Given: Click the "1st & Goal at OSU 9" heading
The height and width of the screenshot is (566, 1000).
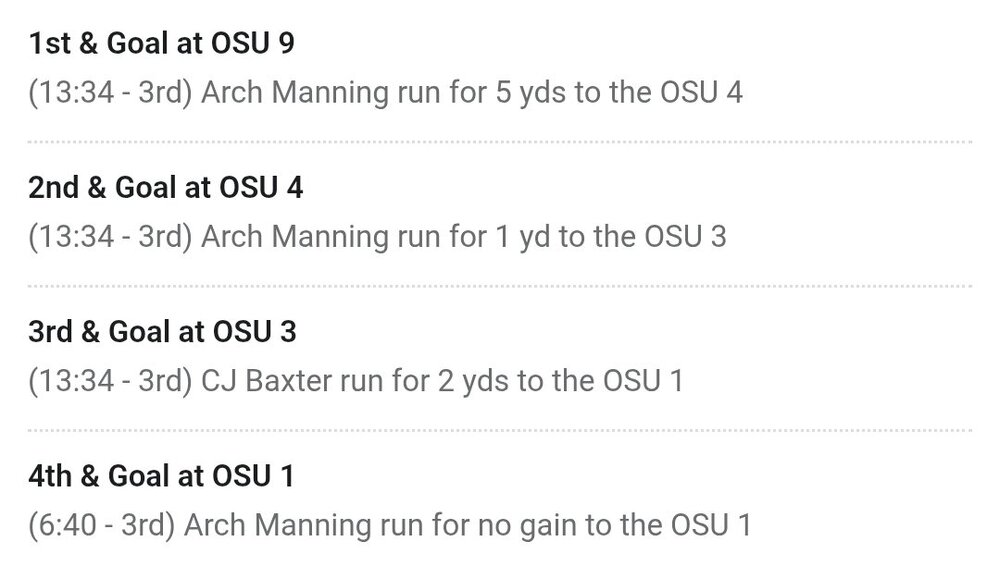Looking at the screenshot, I should click(x=161, y=44).
